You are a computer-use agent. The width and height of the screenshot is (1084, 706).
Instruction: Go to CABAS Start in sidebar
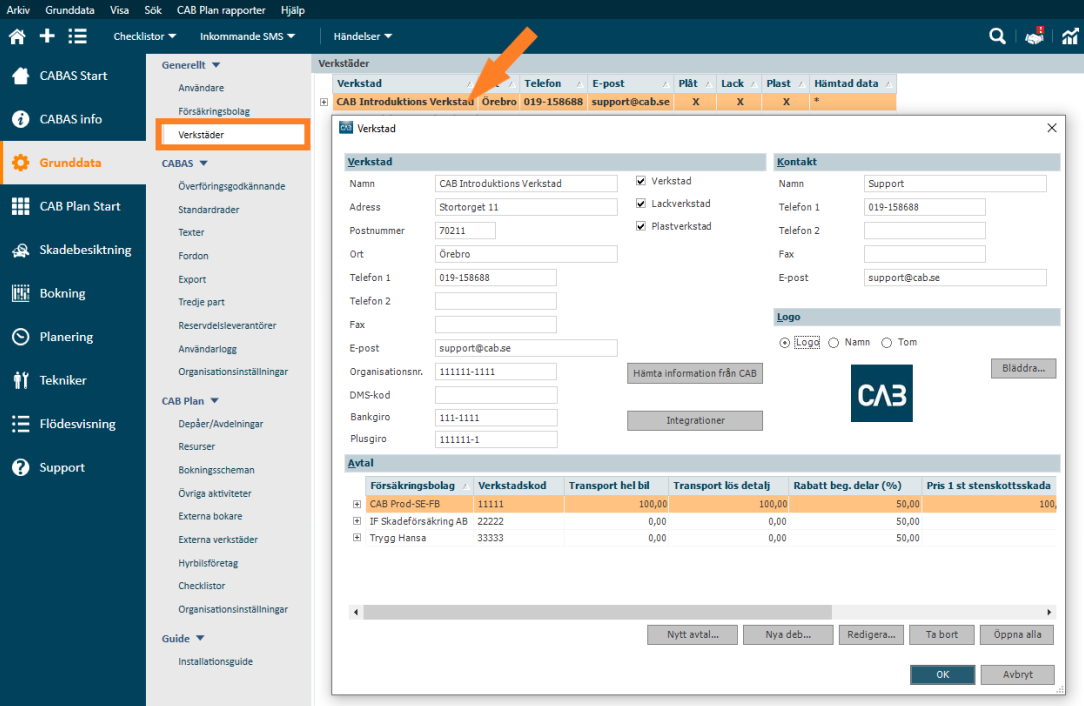point(73,75)
